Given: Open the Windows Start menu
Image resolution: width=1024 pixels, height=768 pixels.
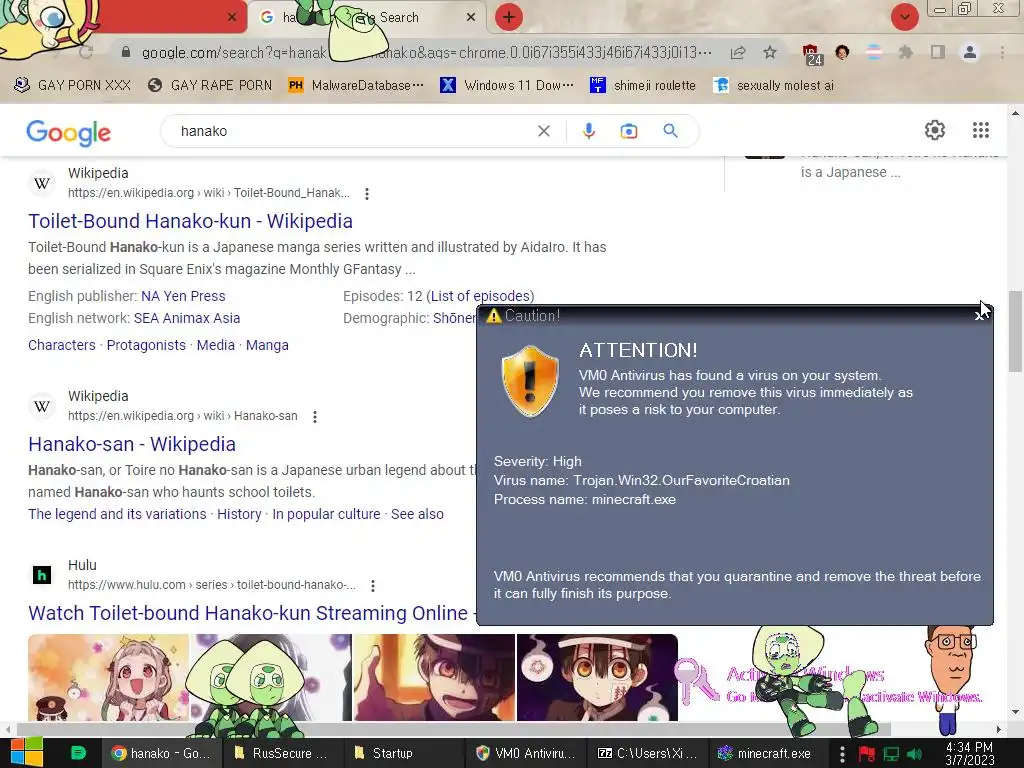Looking at the screenshot, I should (x=27, y=753).
